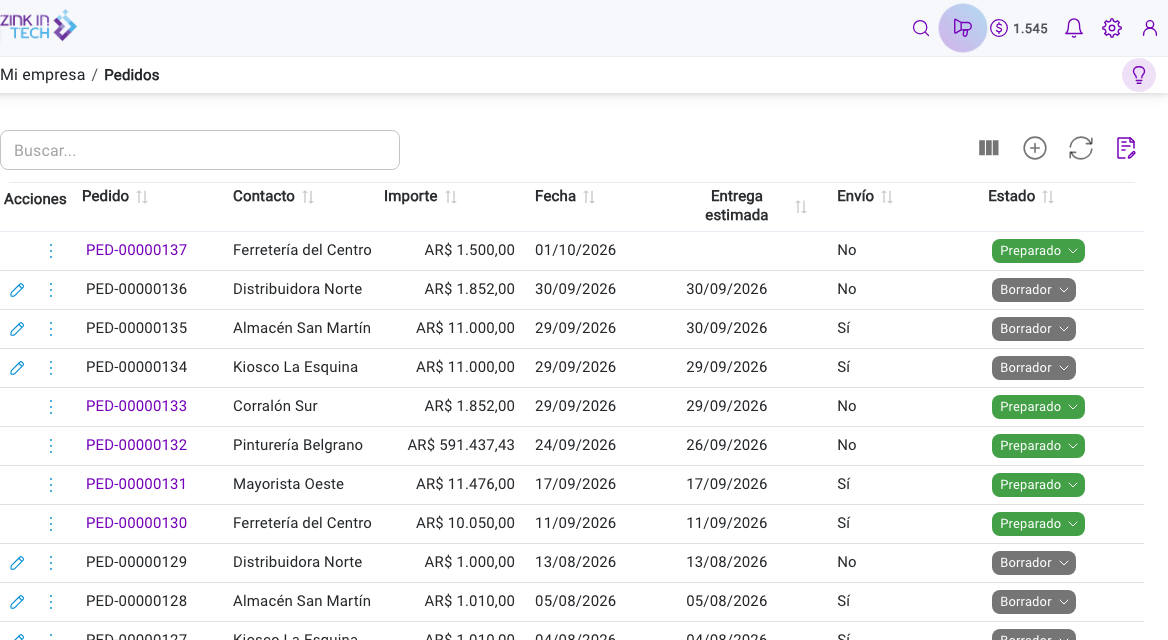The height and width of the screenshot is (640, 1168).
Task: Open more actions for PED-00000133
Action: coord(51,407)
